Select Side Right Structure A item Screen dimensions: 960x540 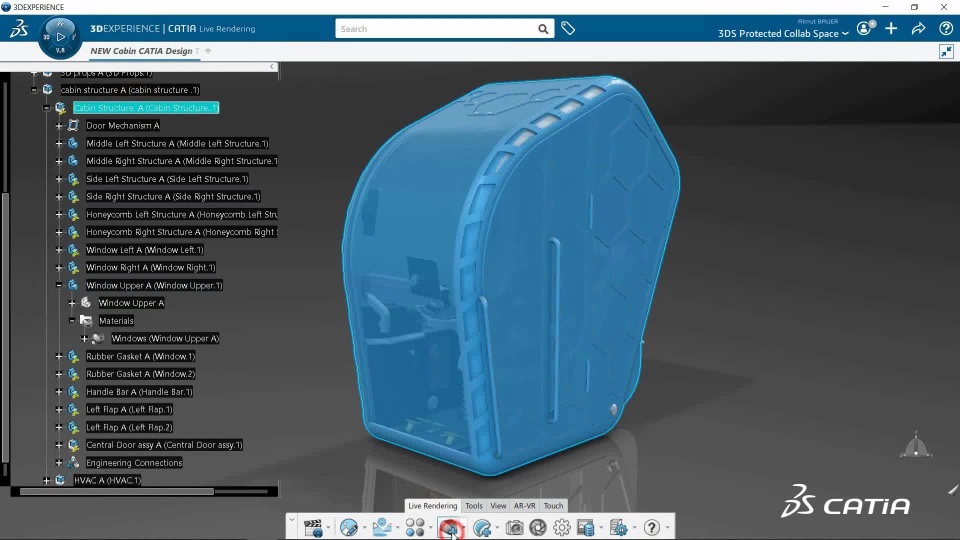coord(173,197)
